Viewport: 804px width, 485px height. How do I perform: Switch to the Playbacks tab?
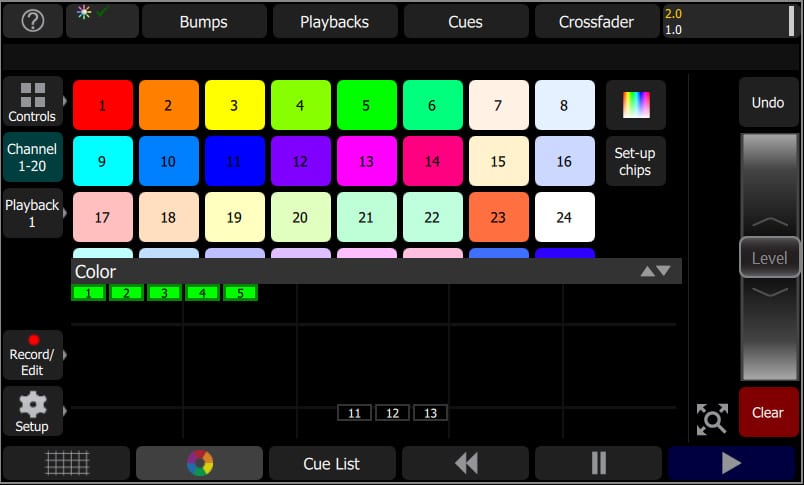[x=335, y=21]
